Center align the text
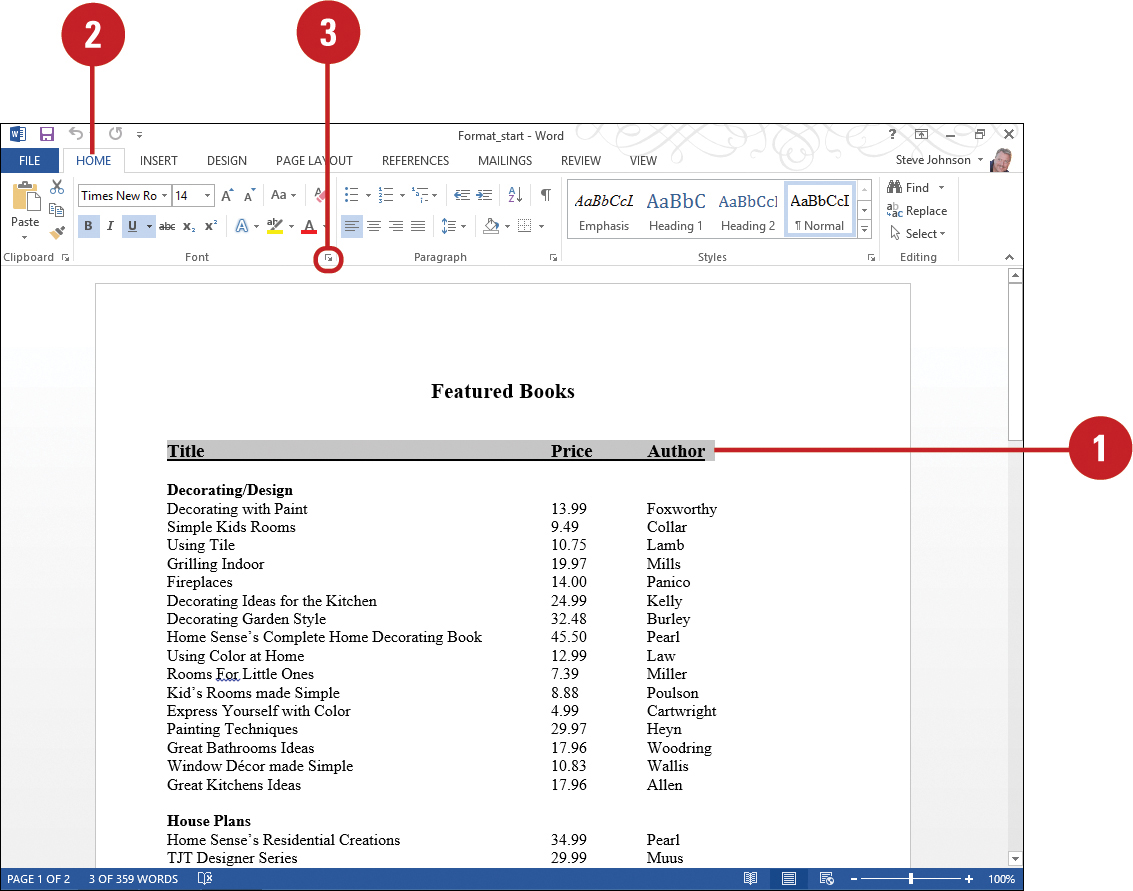The height and width of the screenshot is (891, 1133). point(374,226)
